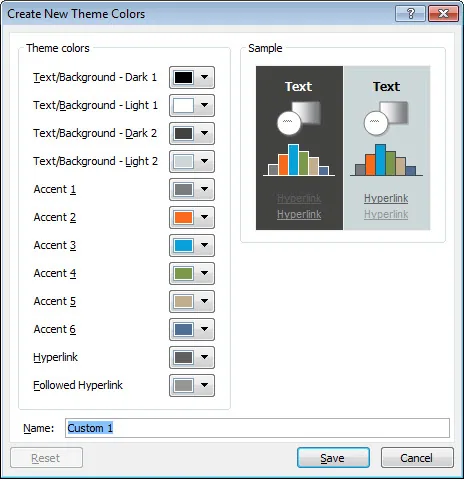This screenshot has width=464, height=485.
Task: Click the 'Text/Background - Light 1' label
Action: click(95, 105)
